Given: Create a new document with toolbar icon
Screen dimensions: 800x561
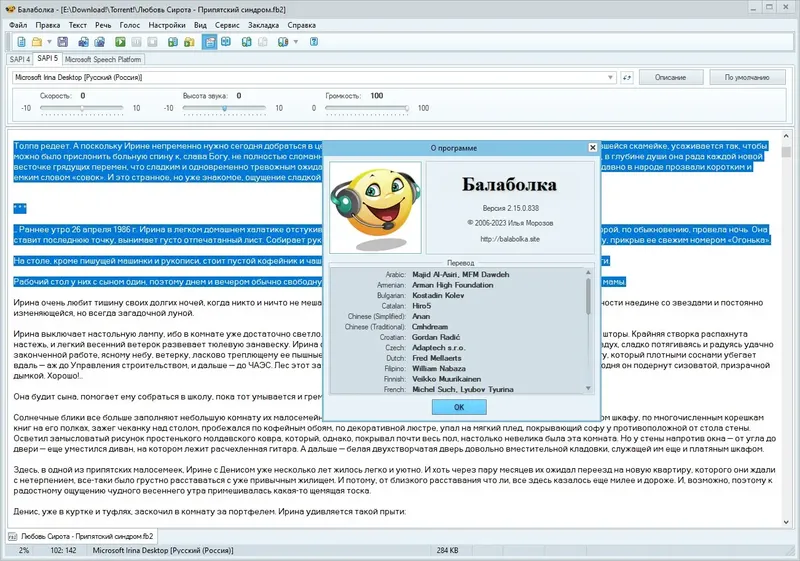Looking at the screenshot, I should point(21,42).
